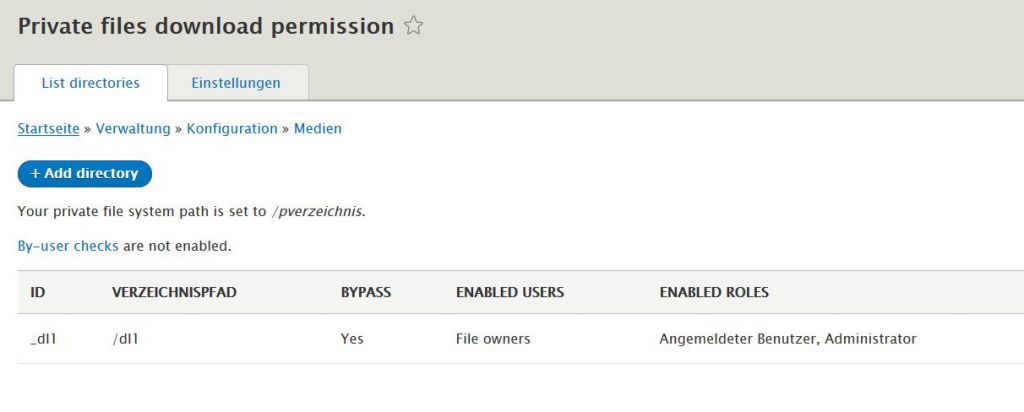Open the By-user checks link
1024x412 pixels.
pyautogui.click(x=68, y=245)
